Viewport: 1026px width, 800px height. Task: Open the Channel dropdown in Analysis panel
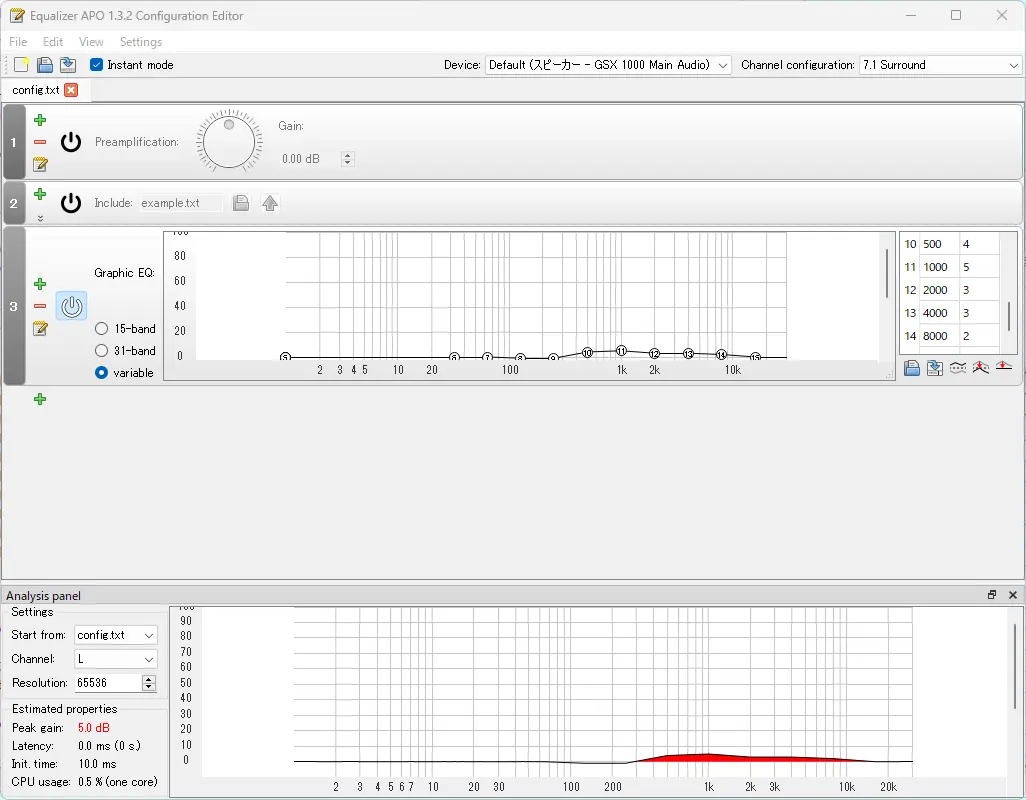[x=116, y=659]
